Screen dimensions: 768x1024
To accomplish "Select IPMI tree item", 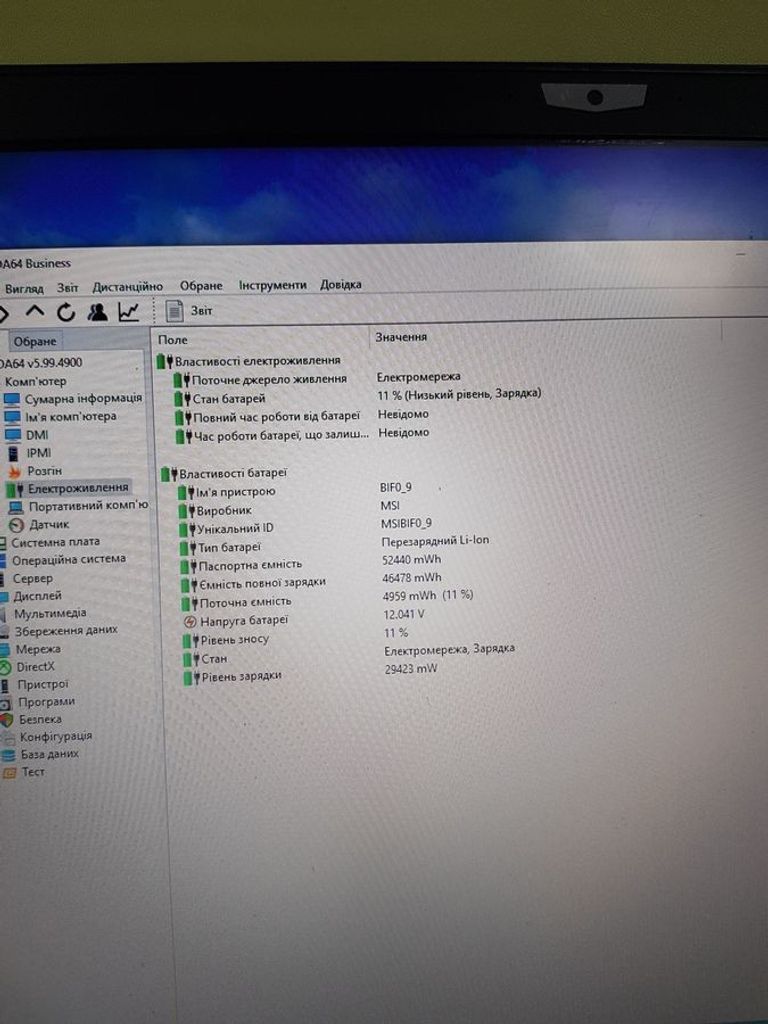I will click(x=29, y=453).
